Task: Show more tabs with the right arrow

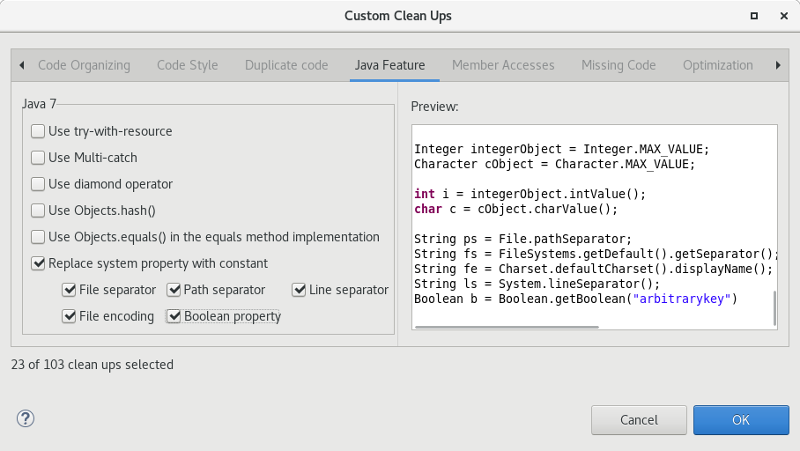Action: (x=778, y=65)
